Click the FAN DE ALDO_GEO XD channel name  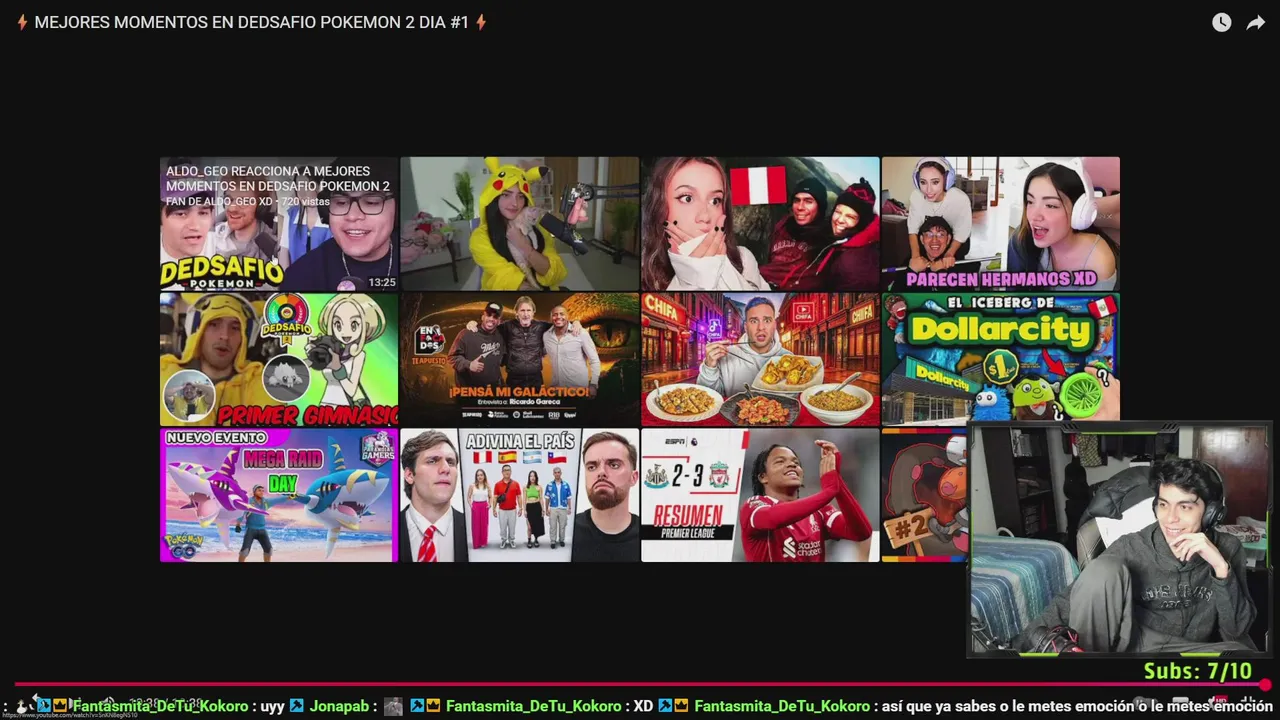[x=219, y=201]
